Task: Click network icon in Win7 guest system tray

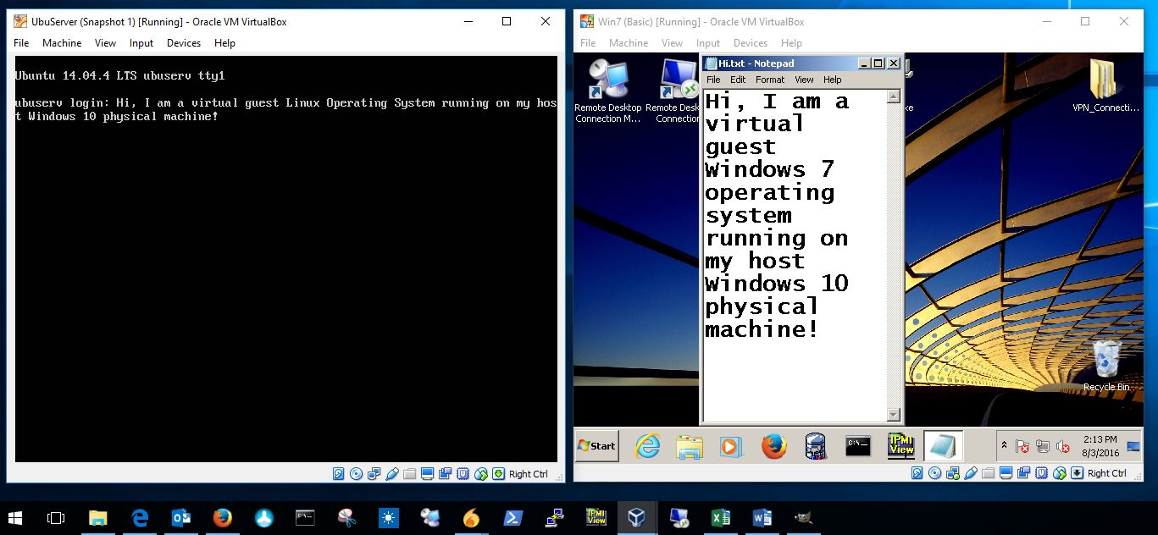Action: [x=1043, y=446]
